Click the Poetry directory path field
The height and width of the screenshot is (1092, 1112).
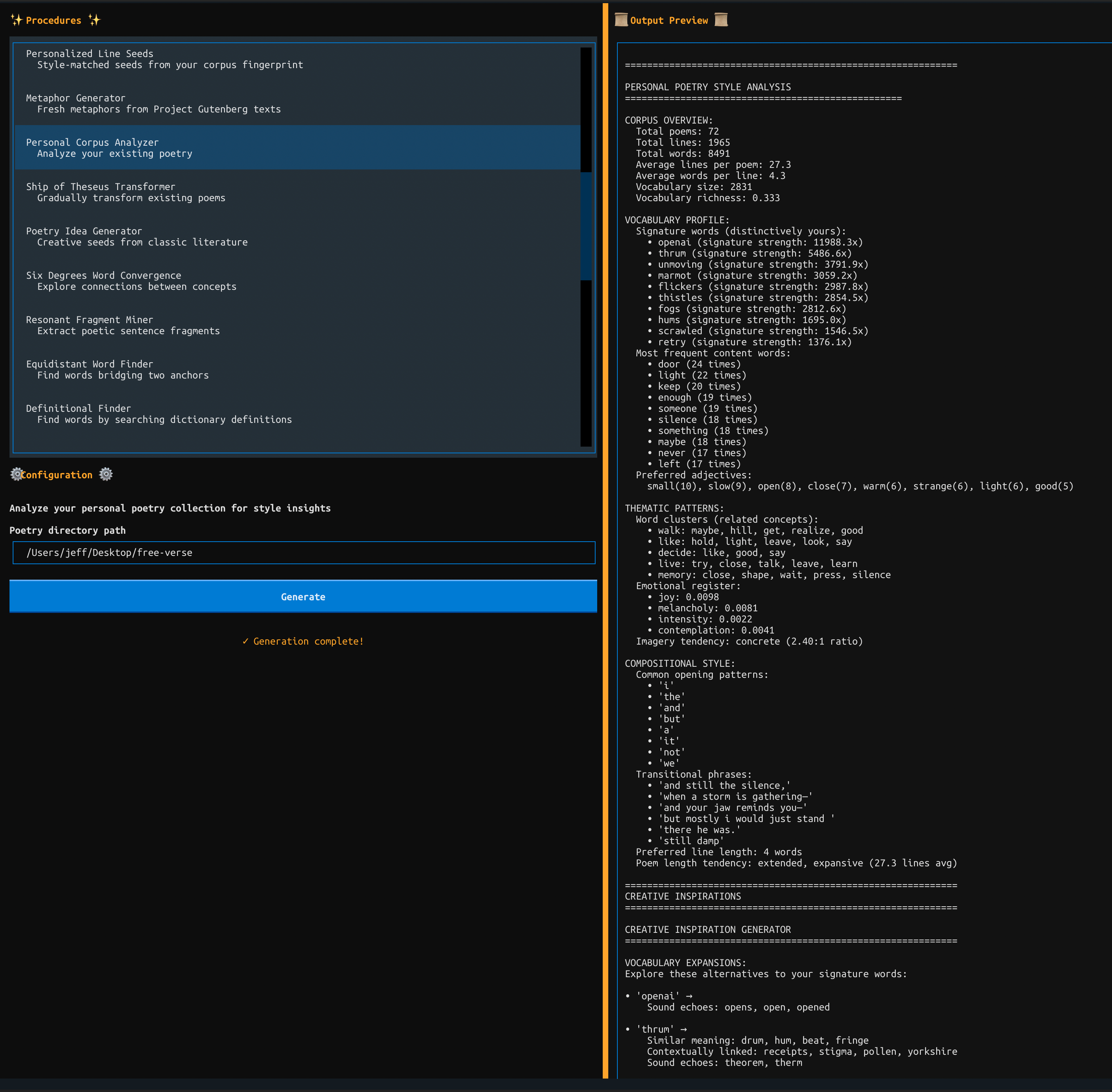(x=304, y=552)
